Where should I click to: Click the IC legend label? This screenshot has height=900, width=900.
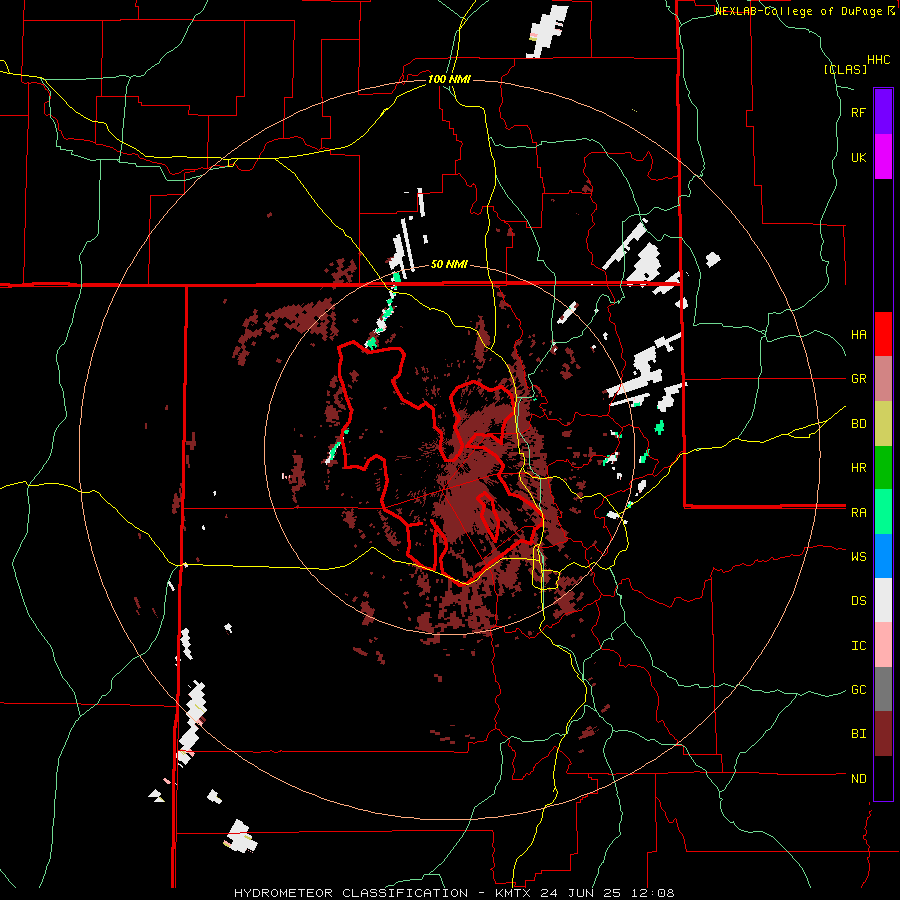pyautogui.click(x=858, y=646)
